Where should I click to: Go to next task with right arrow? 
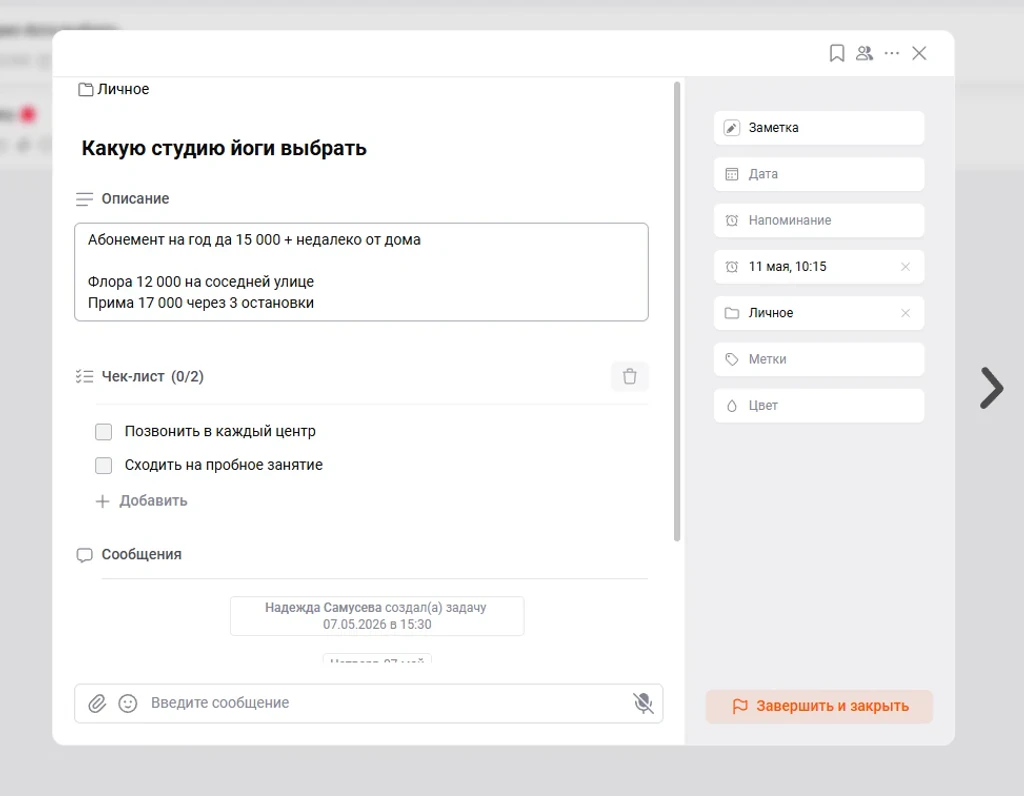coord(991,389)
